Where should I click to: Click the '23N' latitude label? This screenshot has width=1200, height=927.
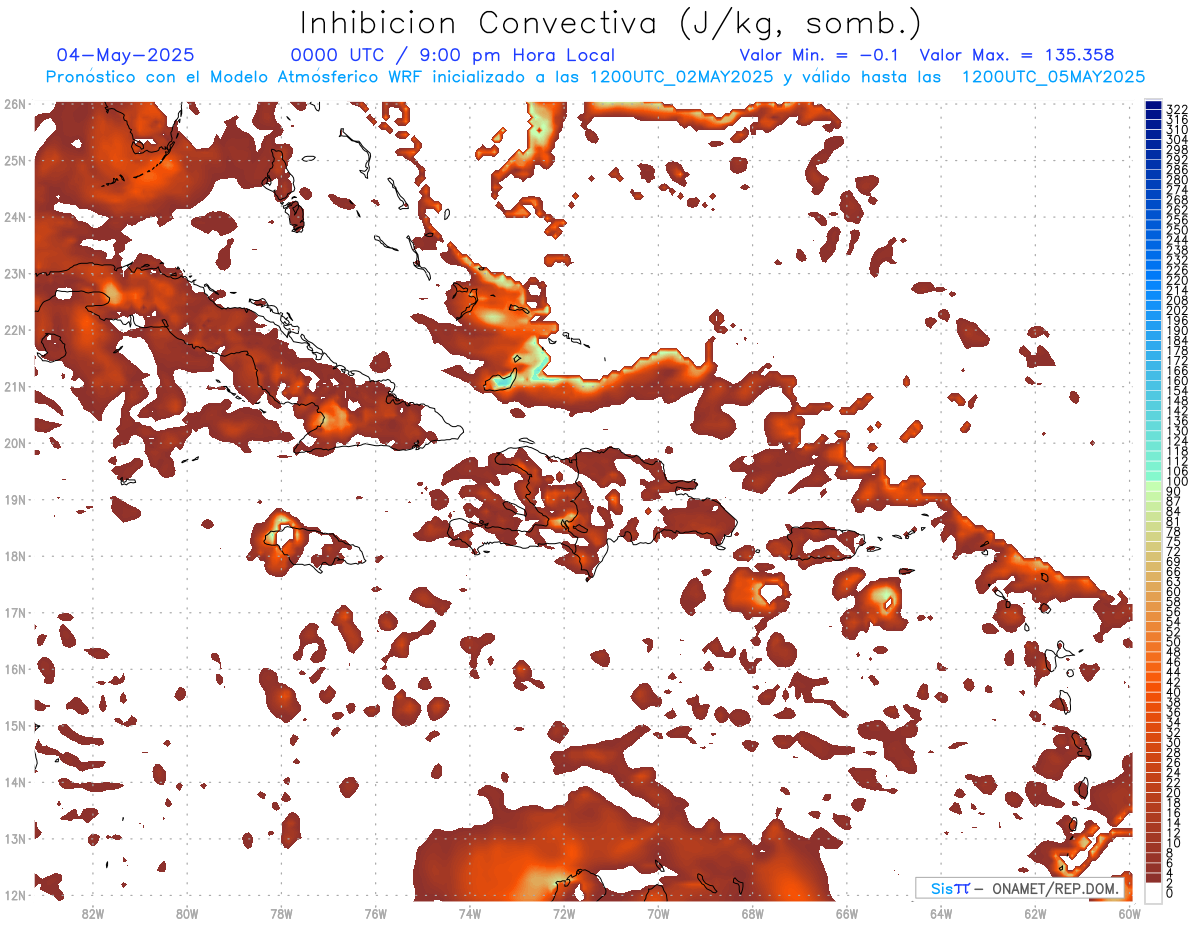click(x=14, y=273)
